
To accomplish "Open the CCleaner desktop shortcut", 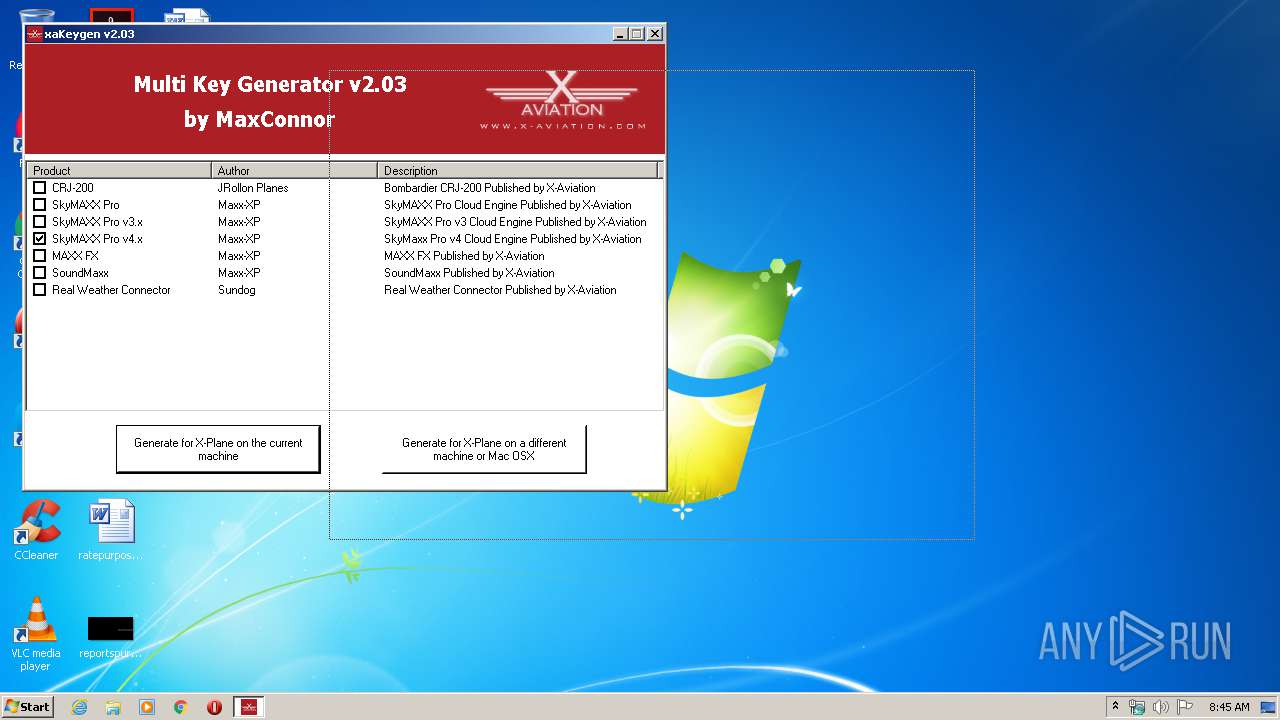I will click(36, 530).
